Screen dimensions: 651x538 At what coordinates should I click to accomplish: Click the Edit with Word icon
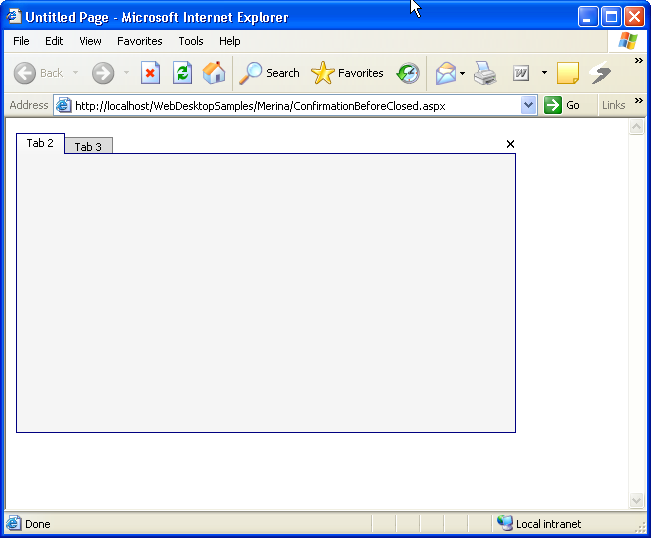pos(521,73)
